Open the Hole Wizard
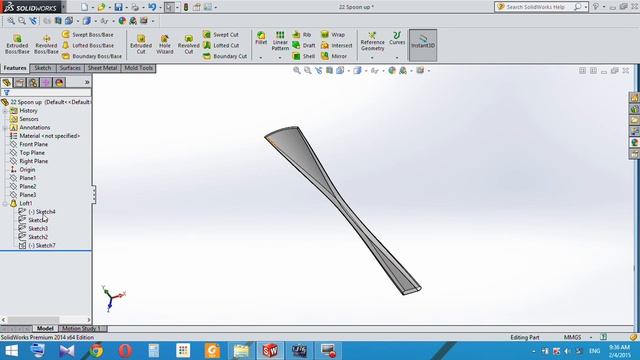640x360 pixels. (x=164, y=44)
